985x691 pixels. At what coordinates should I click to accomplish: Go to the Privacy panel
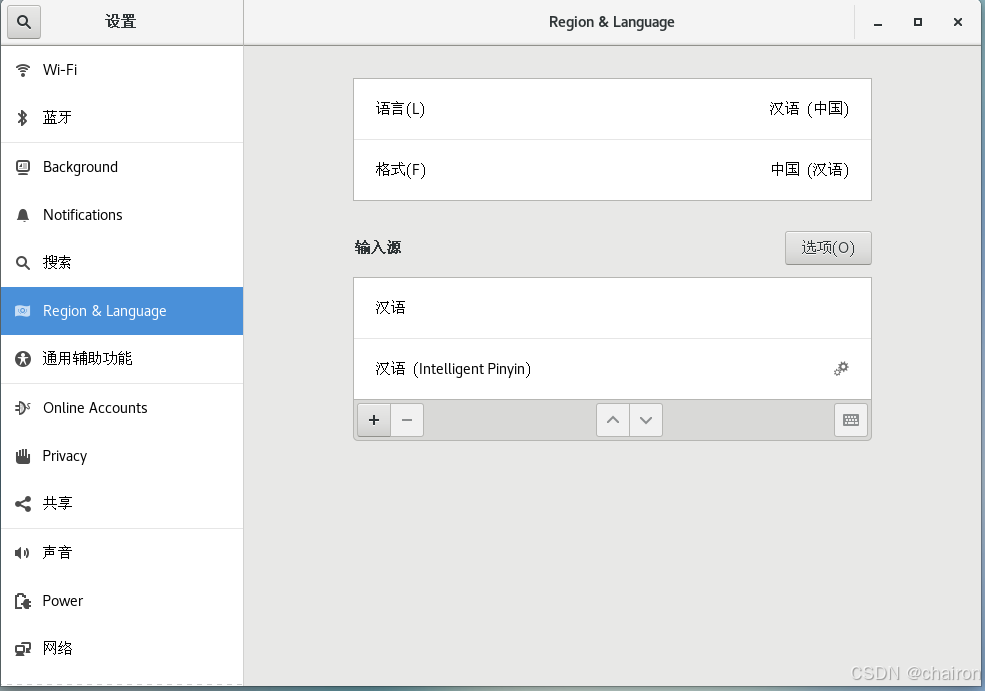(x=122, y=456)
